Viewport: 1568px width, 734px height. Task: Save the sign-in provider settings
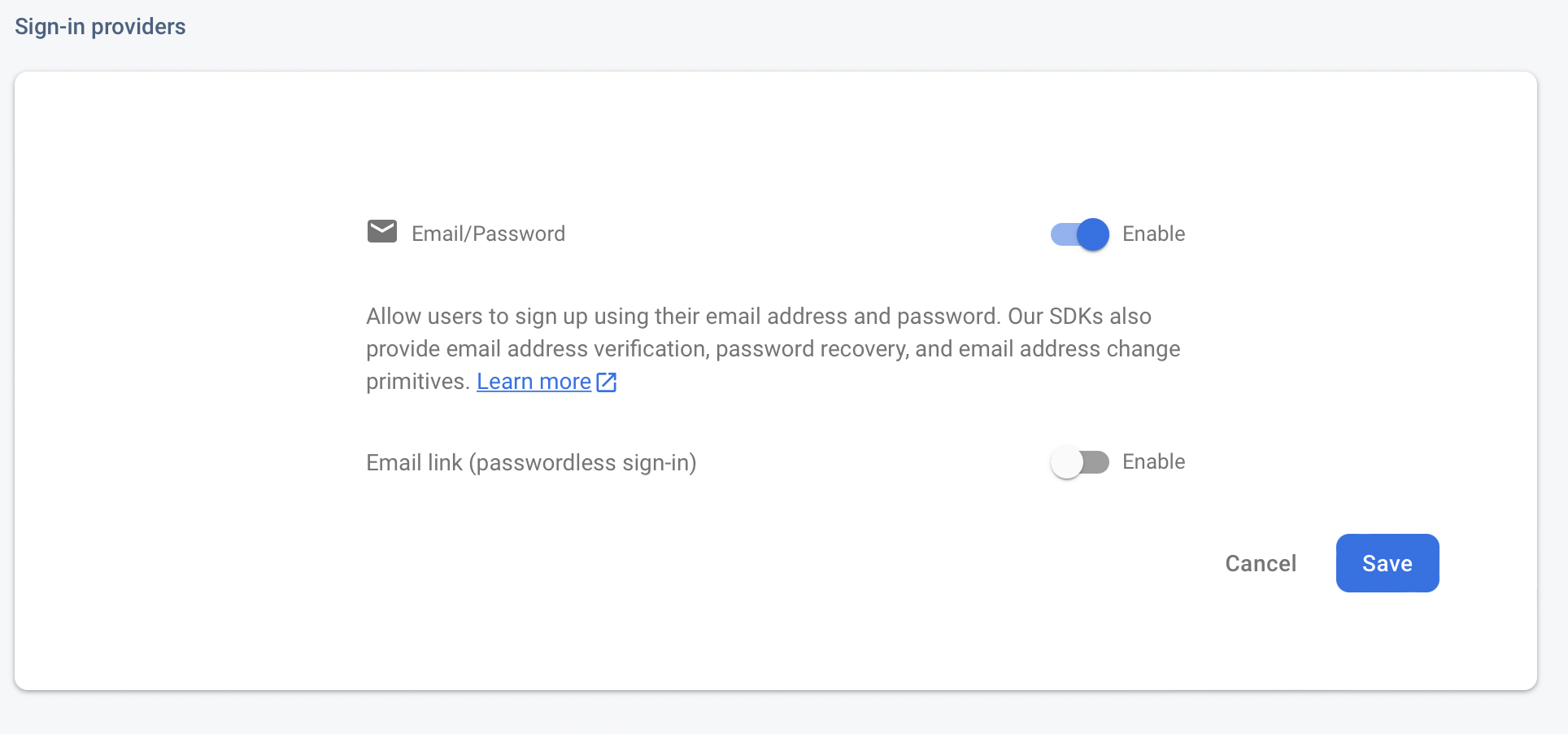[1387, 563]
